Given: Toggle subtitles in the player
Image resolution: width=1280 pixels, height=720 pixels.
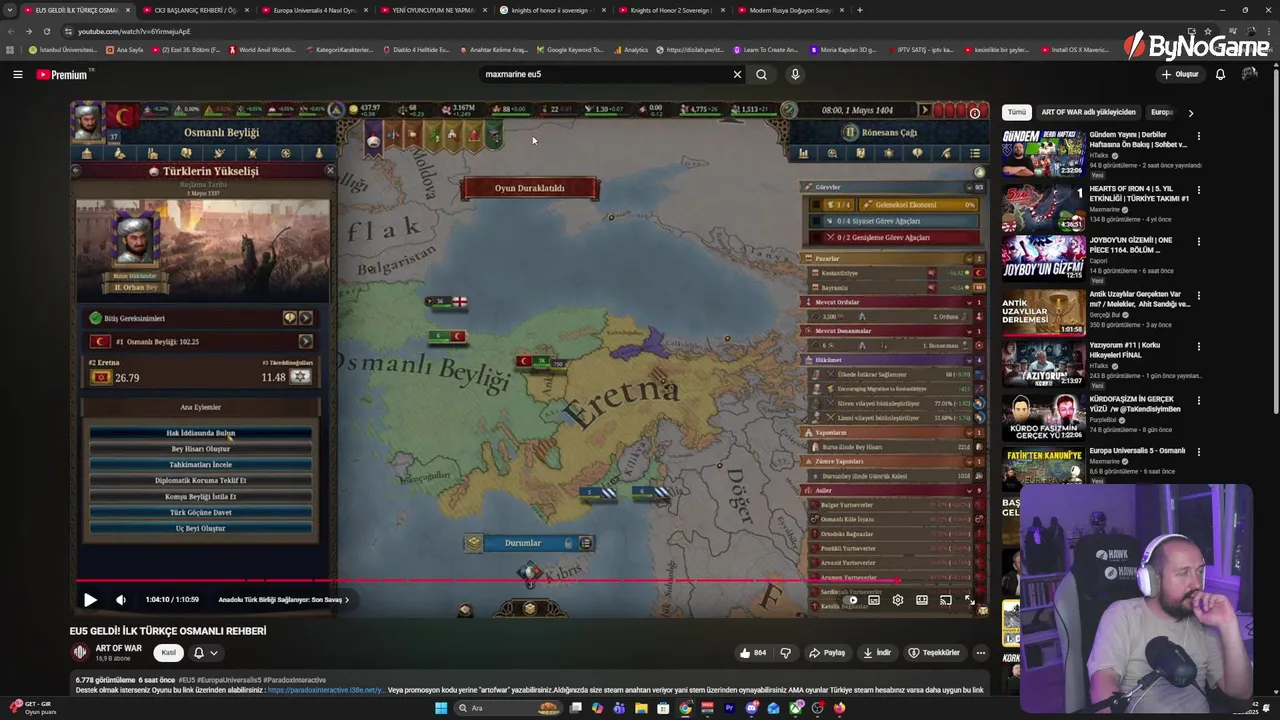Looking at the screenshot, I should 874,600.
